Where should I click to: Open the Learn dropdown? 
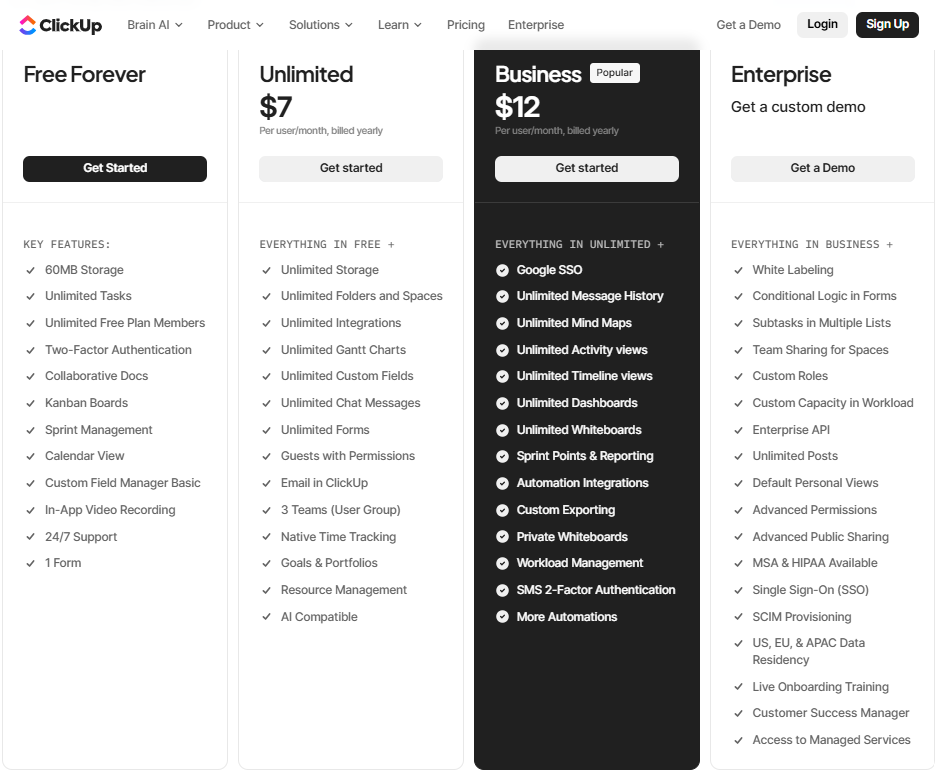[399, 25]
